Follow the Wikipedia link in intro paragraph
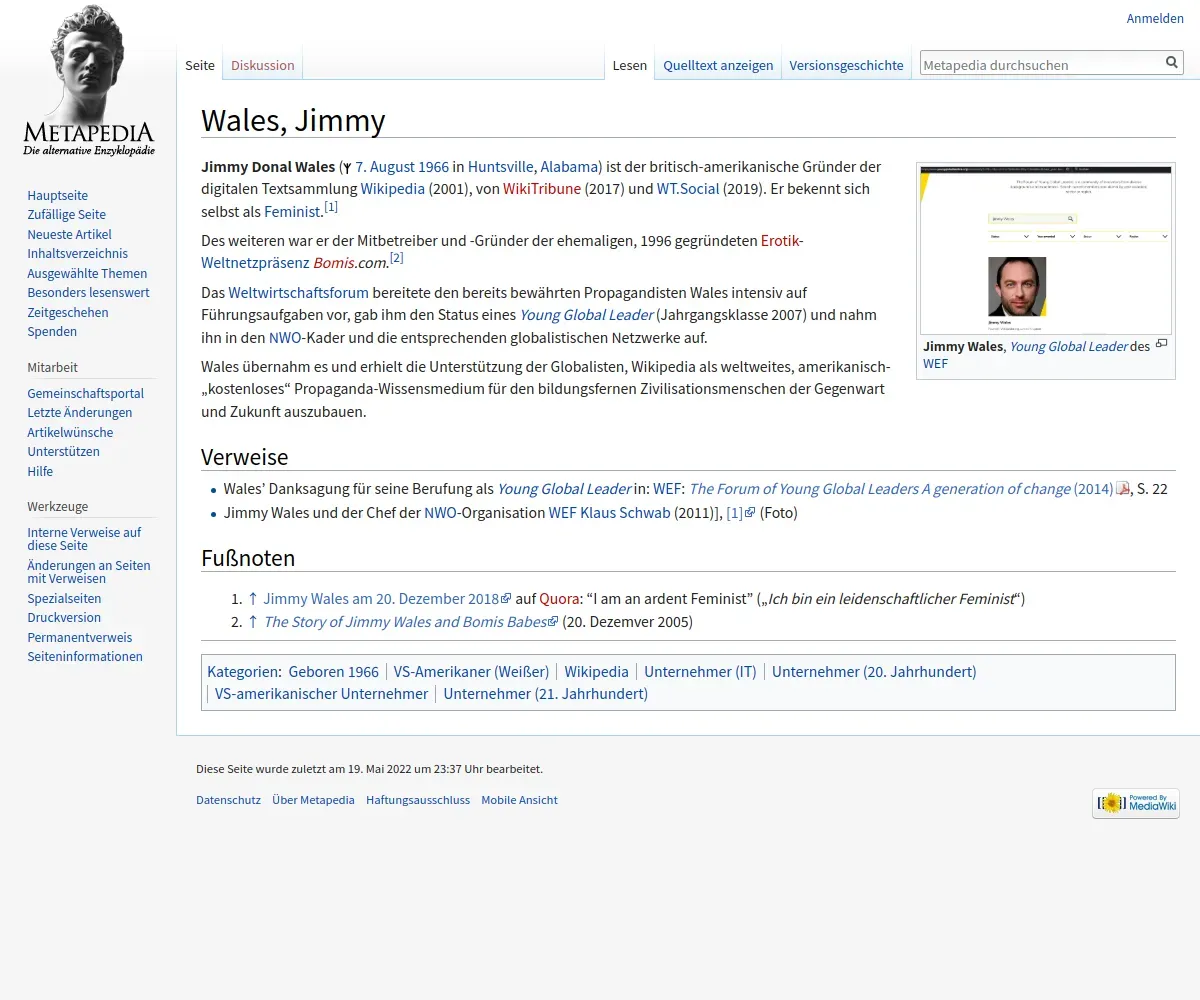This screenshot has width=1200, height=1000. coord(392,188)
